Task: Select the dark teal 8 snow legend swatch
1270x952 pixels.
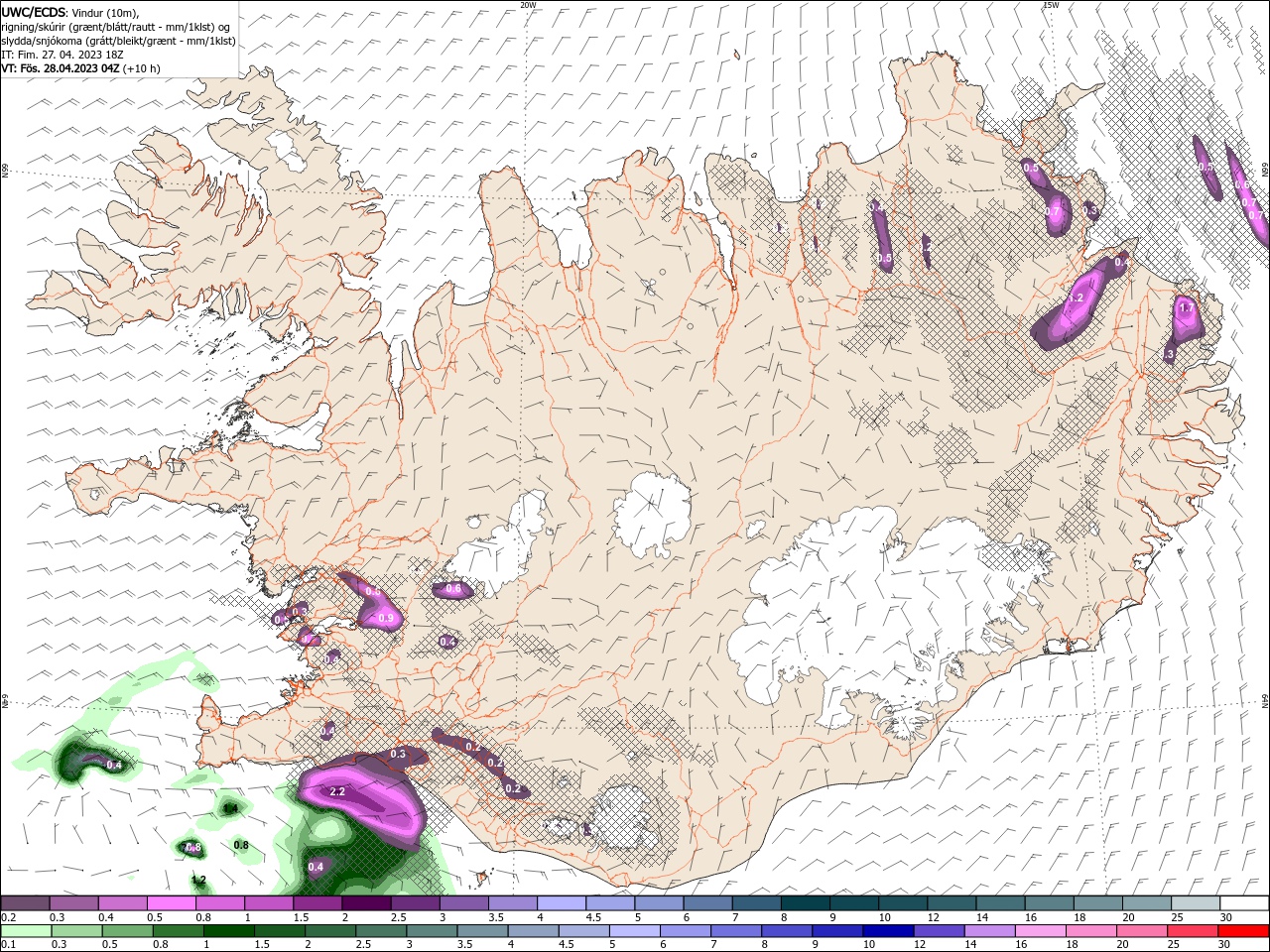Action: (806, 903)
